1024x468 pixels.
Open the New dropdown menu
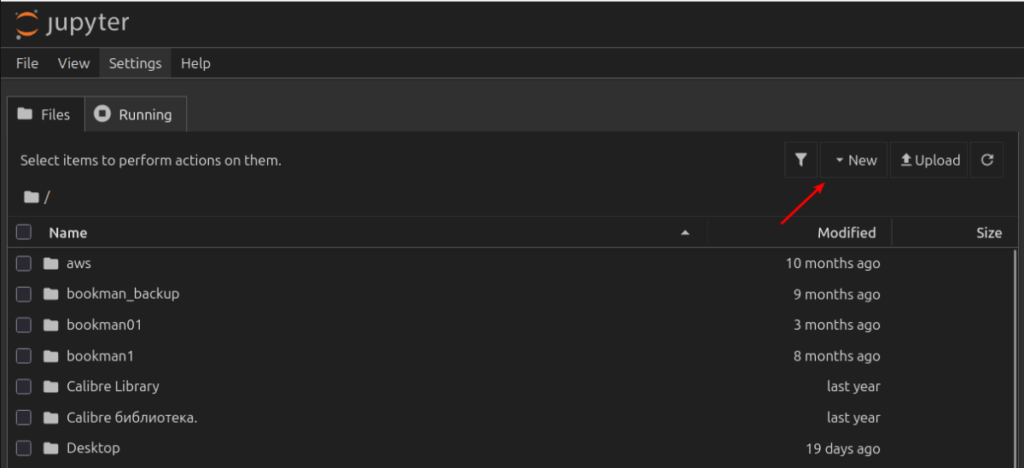(x=855, y=160)
